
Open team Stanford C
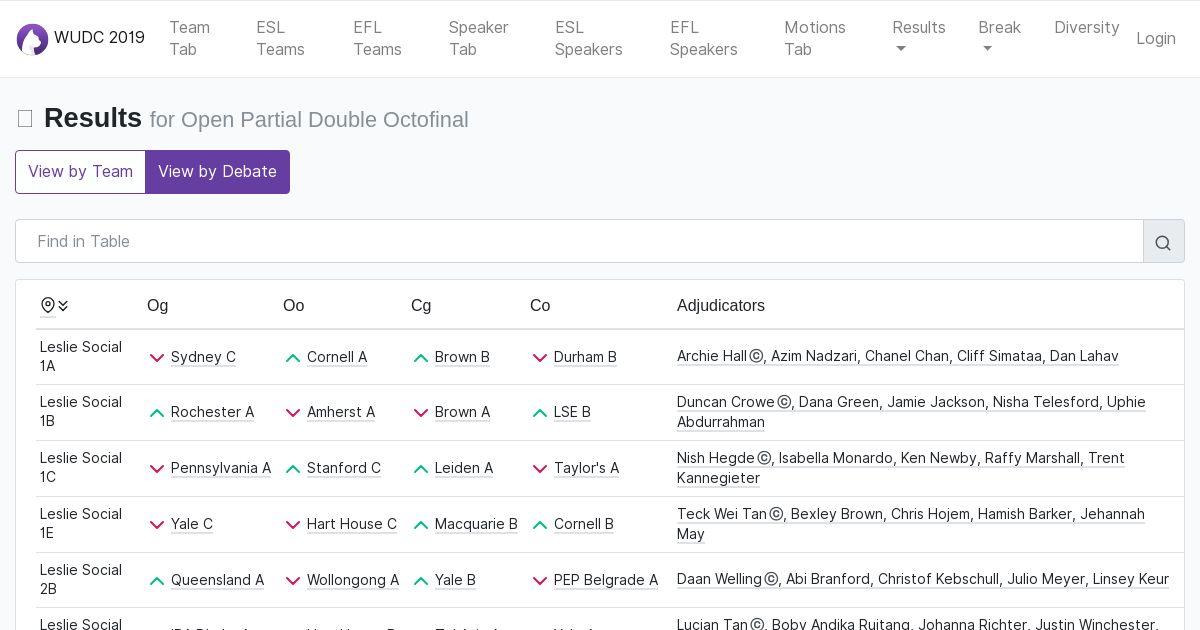tap(344, 468)
